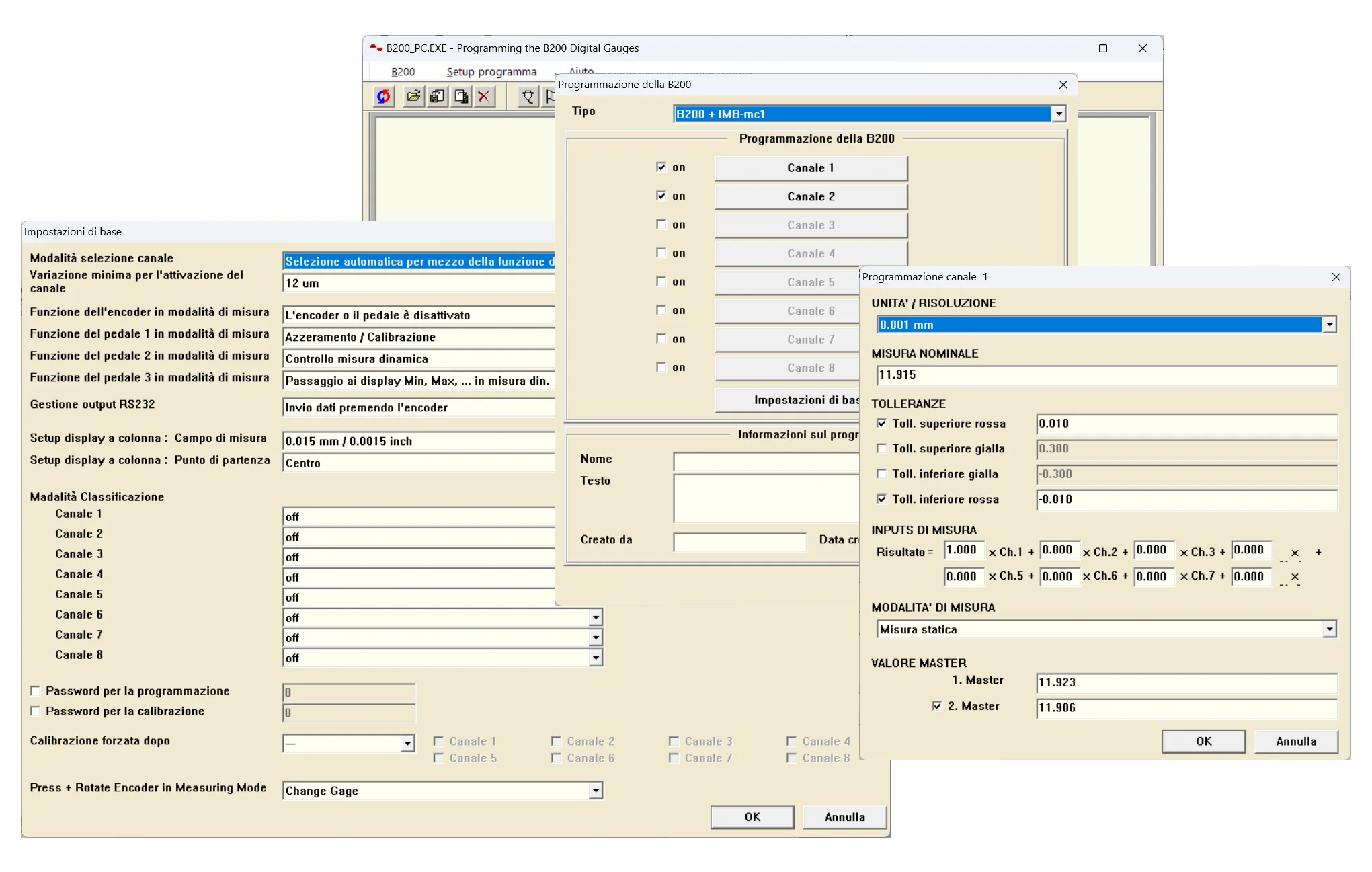Image resolution: width=1372 pixels, height=872 pixels.
Task: Click the Nome input field
Action: tap(766, 461)
